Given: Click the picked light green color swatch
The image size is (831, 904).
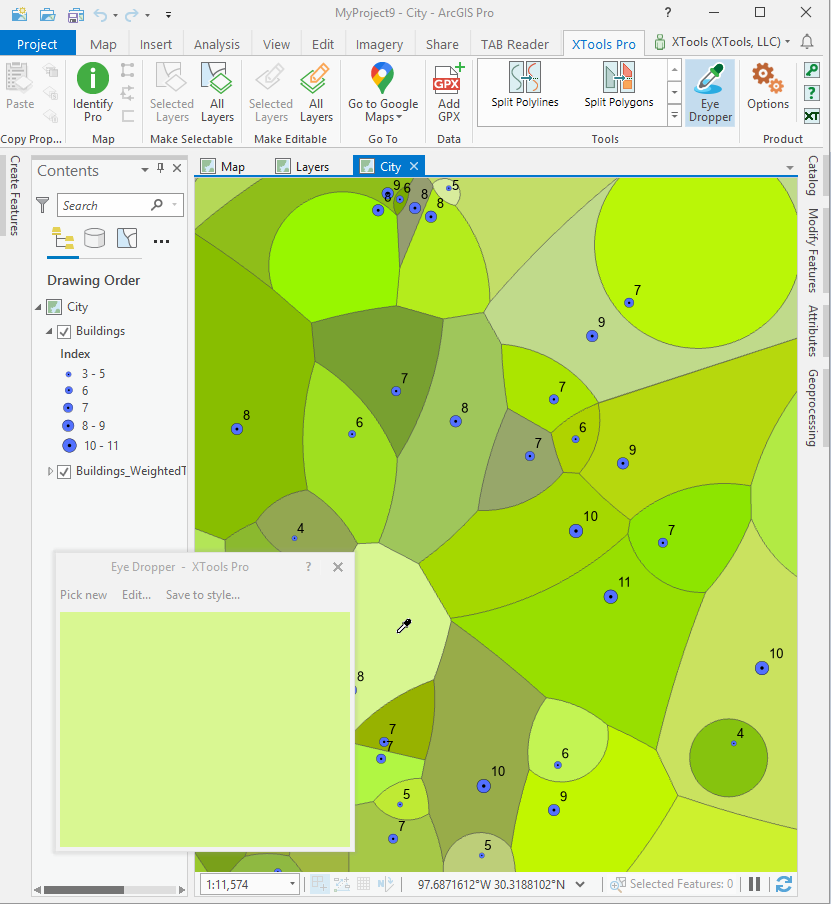Looking at the screenshot, I should [x=204, y=729].
